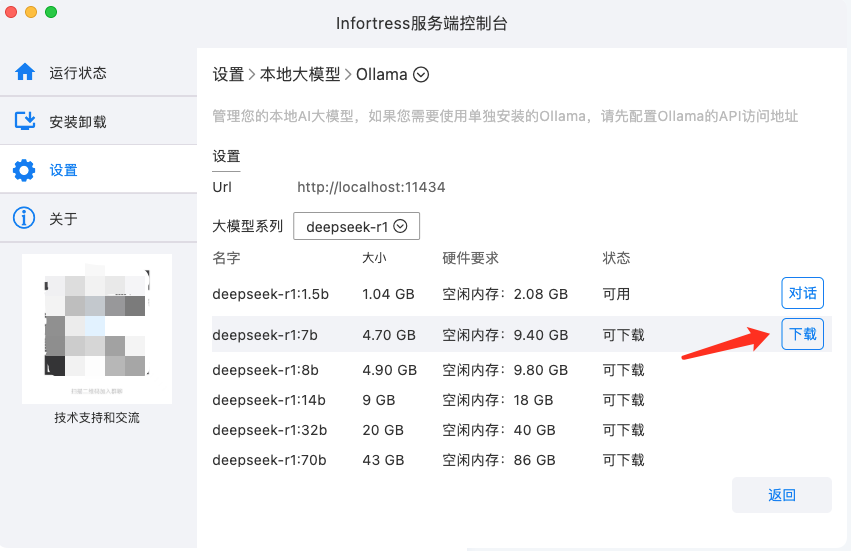Image resolution: width=851 pixels, height=551 pixels.
Task: Click the 可下载 status of deepseek-r1:14b
Action: tap(623, 400)
